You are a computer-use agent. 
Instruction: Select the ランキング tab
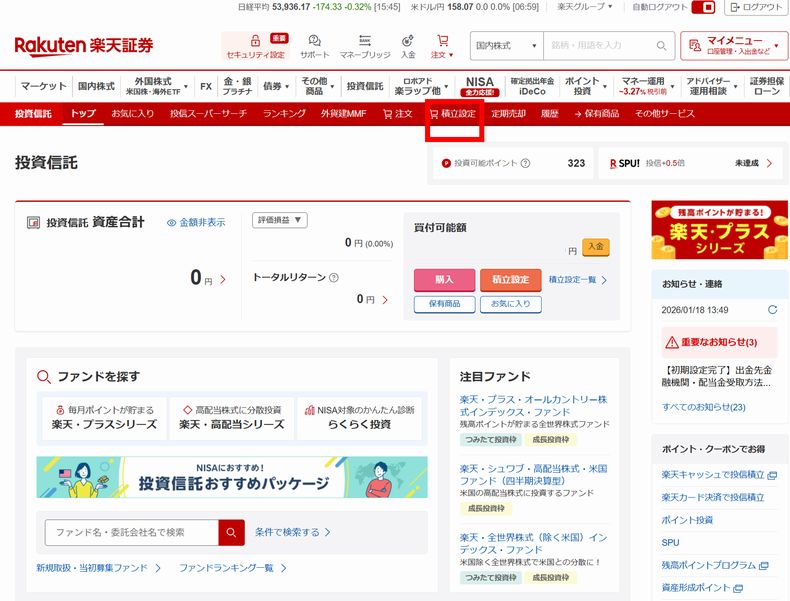pos(284,114)
